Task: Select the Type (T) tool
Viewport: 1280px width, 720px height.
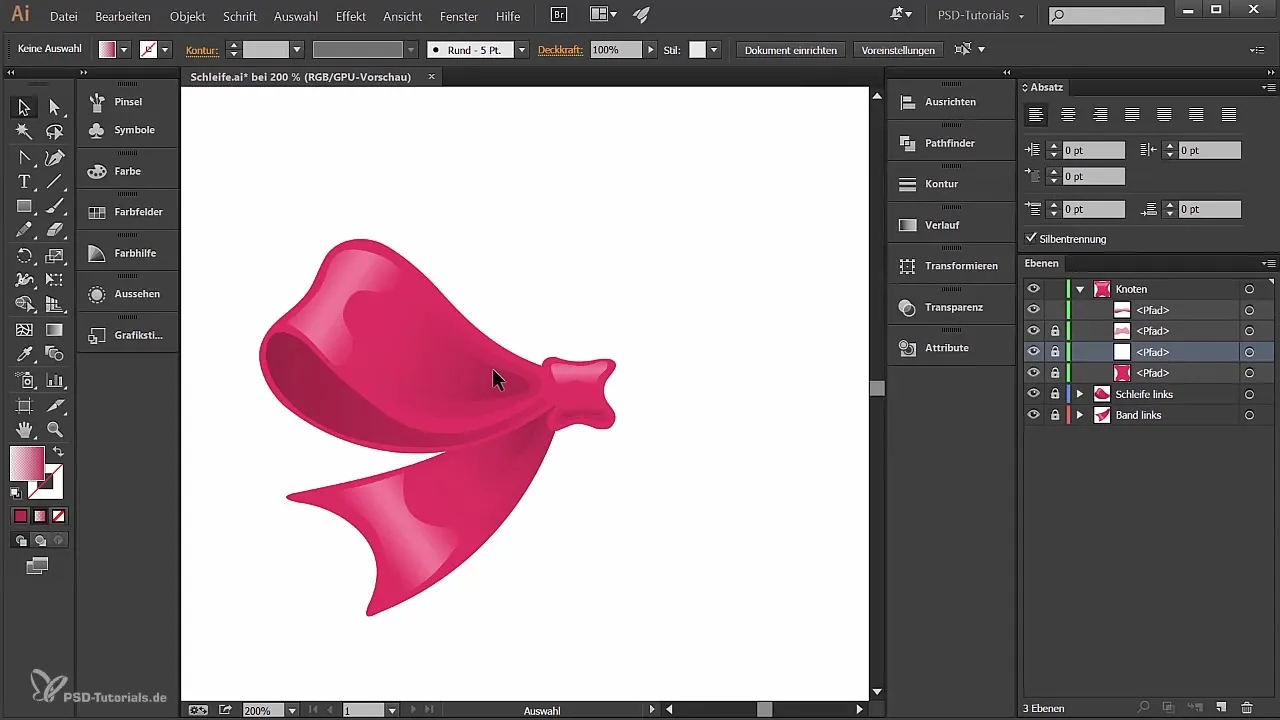Action: [24, 182]
